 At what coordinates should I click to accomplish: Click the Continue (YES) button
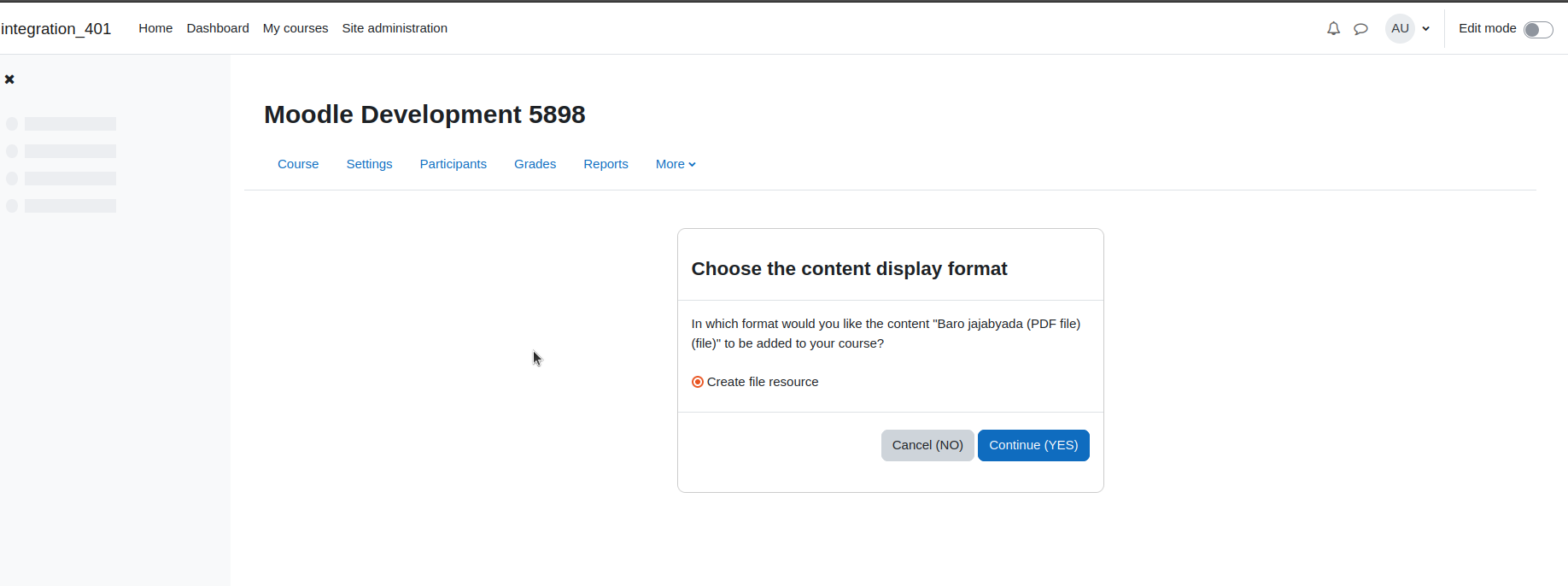tap(1033, 445)
